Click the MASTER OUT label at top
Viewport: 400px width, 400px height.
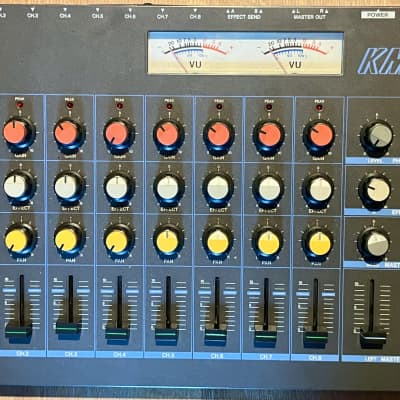(310, 17)
